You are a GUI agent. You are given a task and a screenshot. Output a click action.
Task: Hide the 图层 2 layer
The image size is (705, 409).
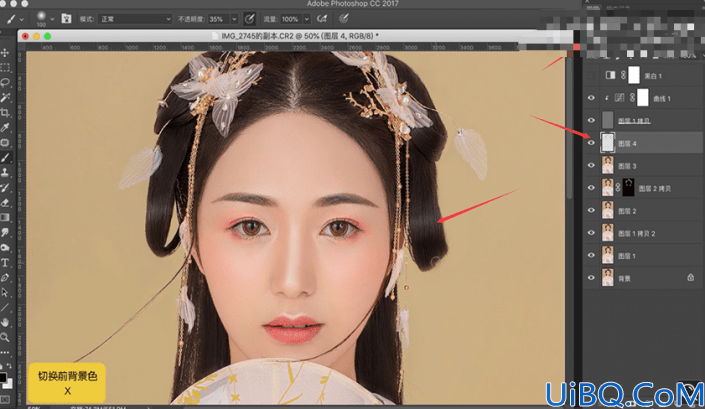pyautogui.click(x=591, y=210)
